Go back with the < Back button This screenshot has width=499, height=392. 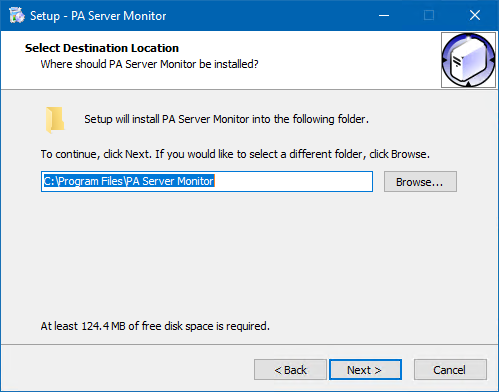tap(290, 369)
